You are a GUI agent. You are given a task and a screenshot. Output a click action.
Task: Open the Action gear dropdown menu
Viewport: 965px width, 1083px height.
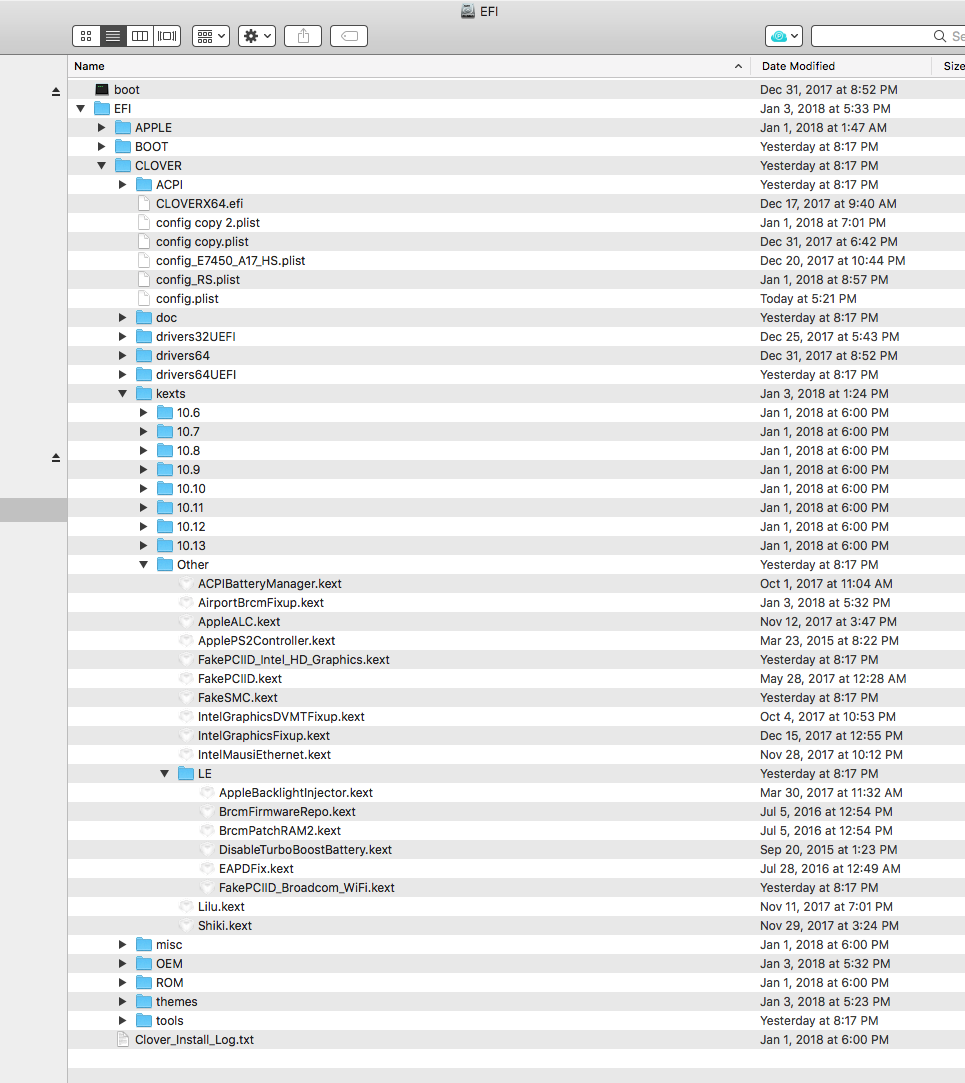pos(257,36)
